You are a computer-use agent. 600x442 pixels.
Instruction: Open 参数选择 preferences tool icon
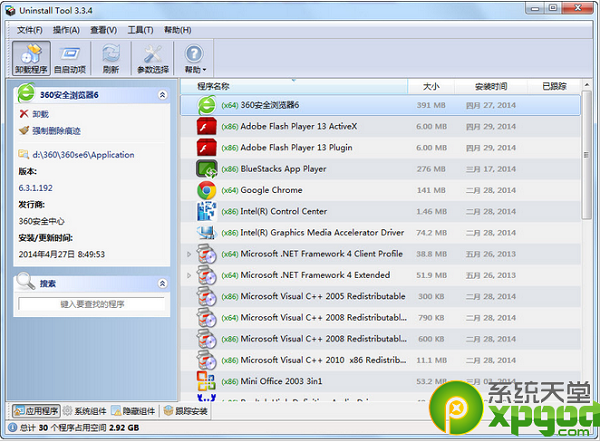click(153, 58)
